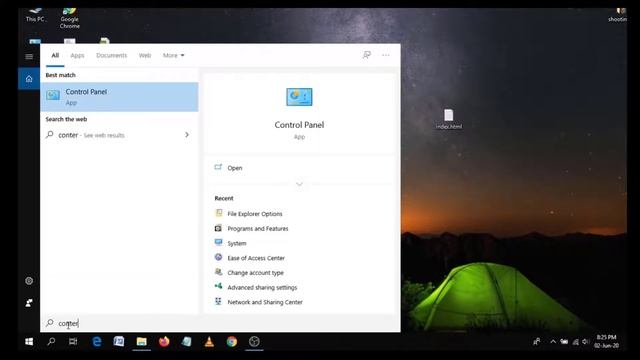The image size is (640, 360).
Task: Open the notepad-style app on taskbar
Action: pyautogui.click(x=187, y=342)
